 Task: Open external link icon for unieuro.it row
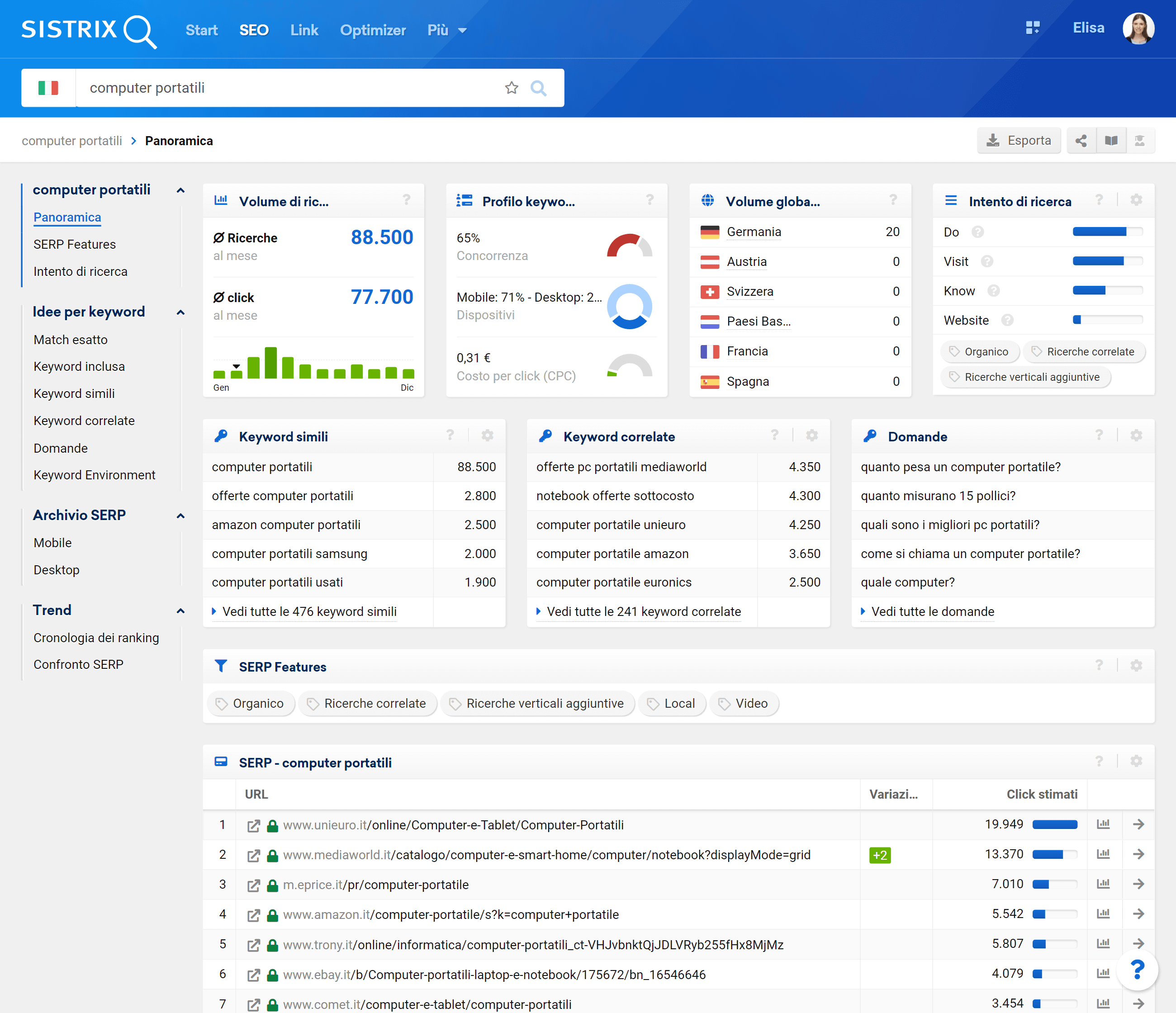pos(254,826)
